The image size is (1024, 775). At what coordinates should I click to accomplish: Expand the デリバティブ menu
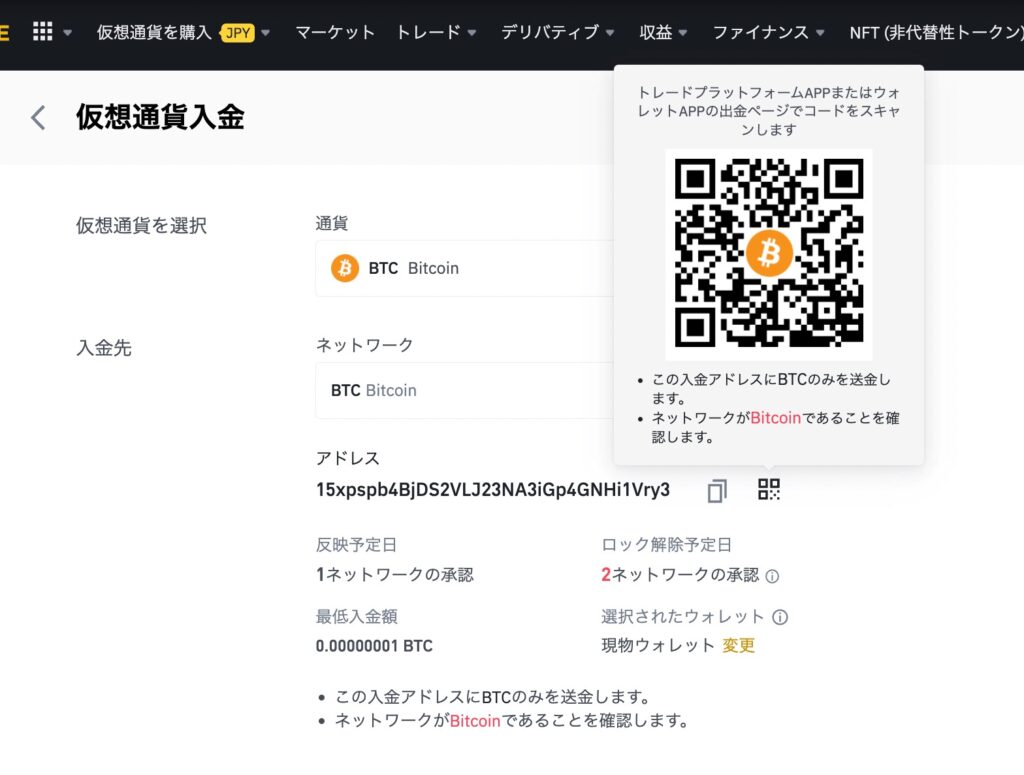[x=557, y=32]
